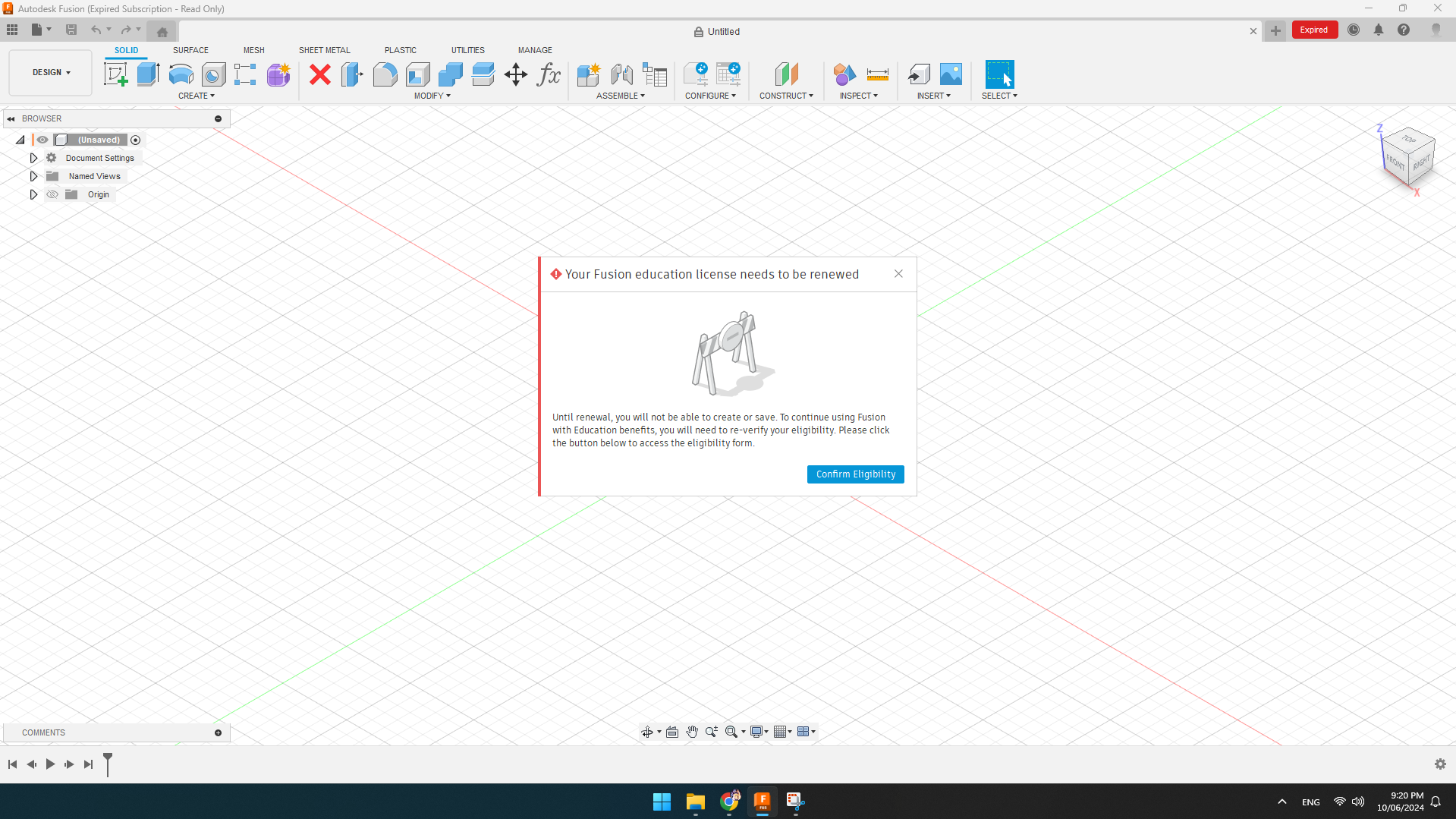Switch to the SURFACE tab

pyautogui.click(x=190, y=50)
